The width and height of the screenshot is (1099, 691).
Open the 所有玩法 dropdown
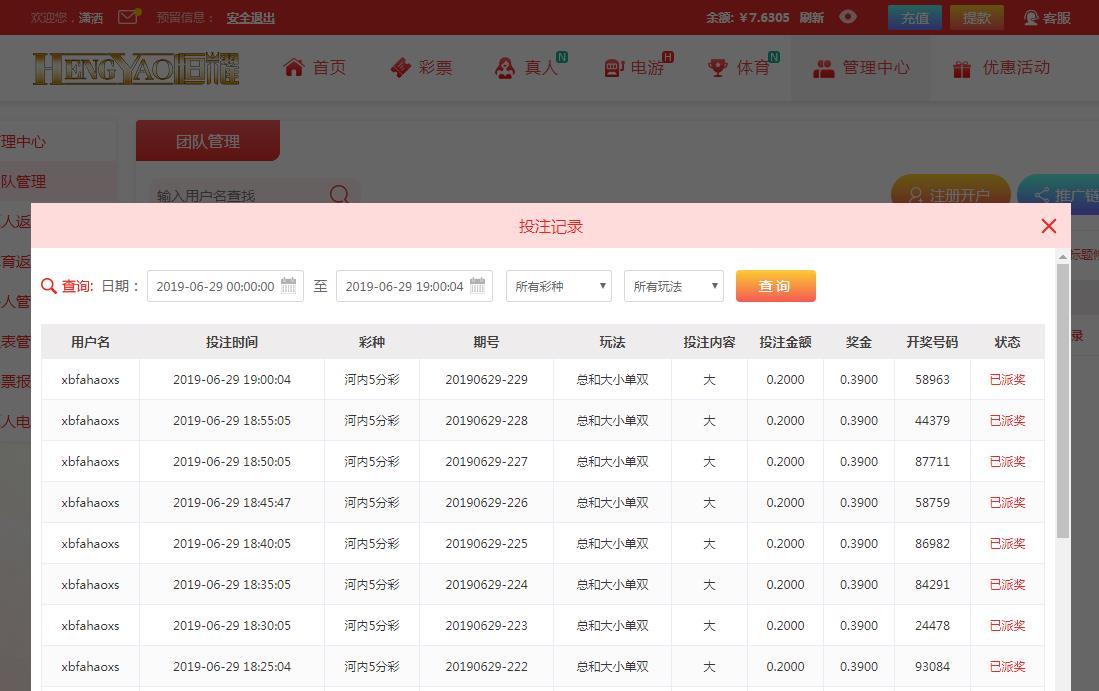point(674,286)
